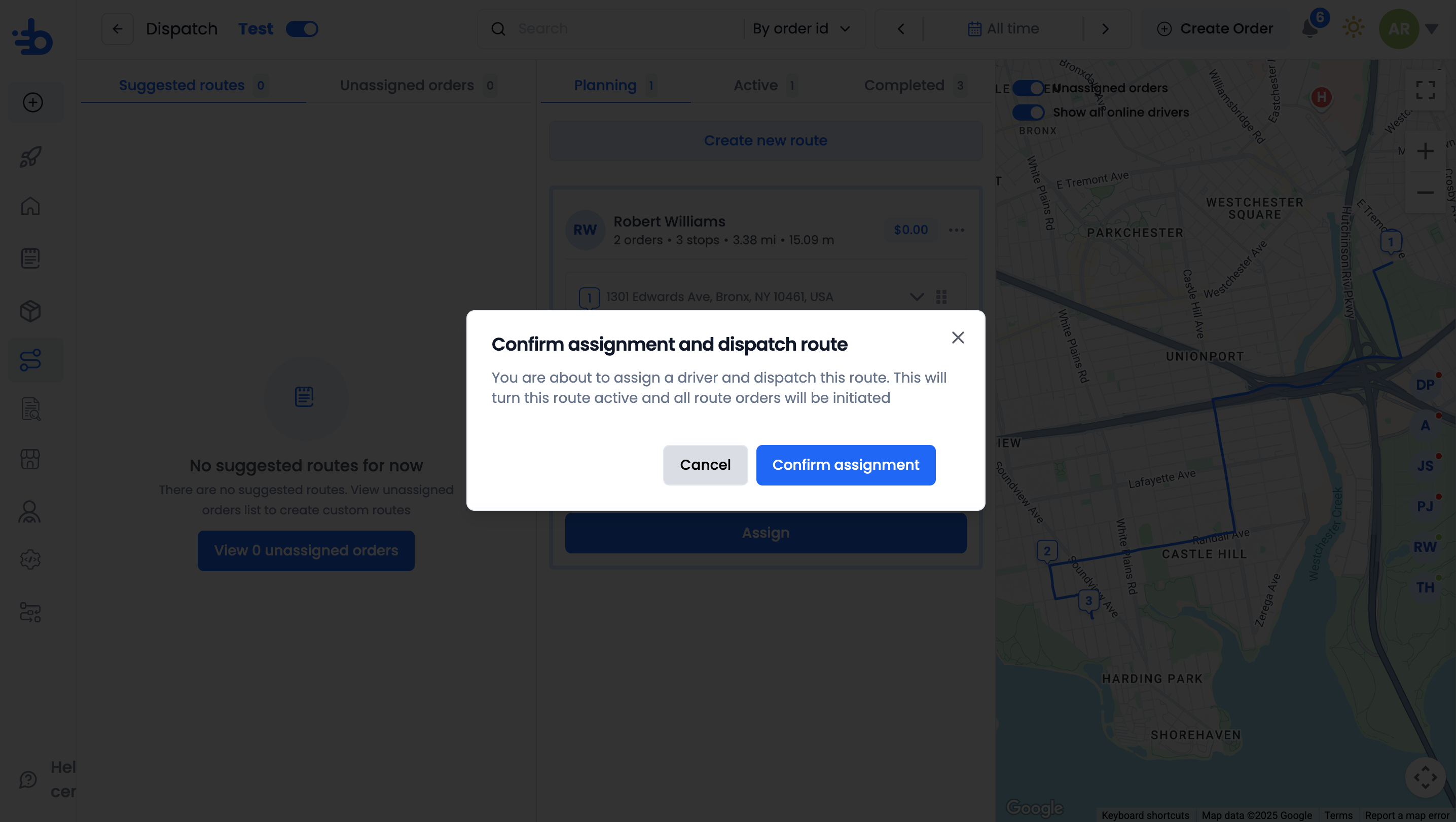Open the help center chat icon
Viewport: 1456px width, 822px height.
[28, 779]
